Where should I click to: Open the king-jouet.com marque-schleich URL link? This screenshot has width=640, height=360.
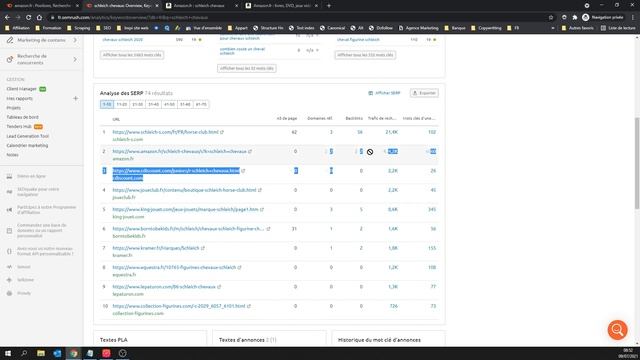point(185,209)
